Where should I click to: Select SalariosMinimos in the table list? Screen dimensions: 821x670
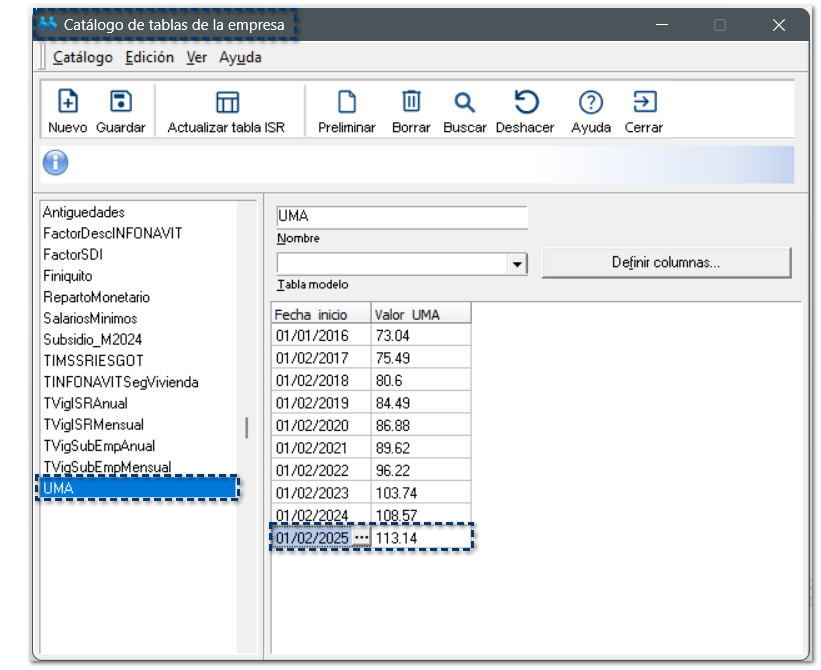point(90,318)
